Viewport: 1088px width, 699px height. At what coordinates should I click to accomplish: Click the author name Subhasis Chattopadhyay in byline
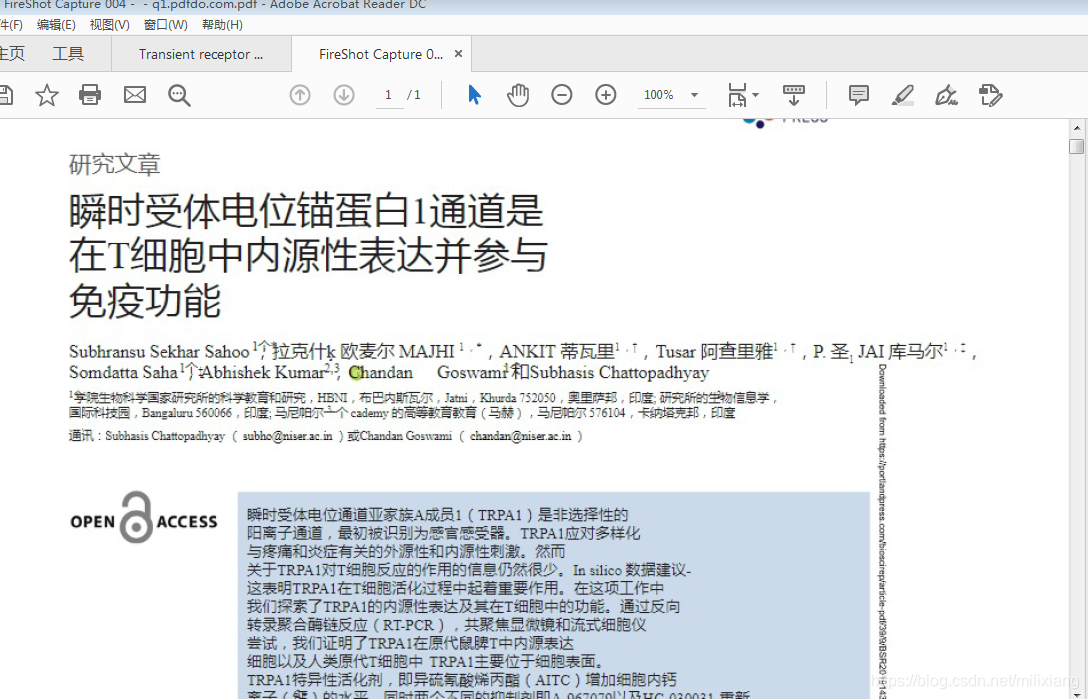pyautogui.click(x=619, y=373)
